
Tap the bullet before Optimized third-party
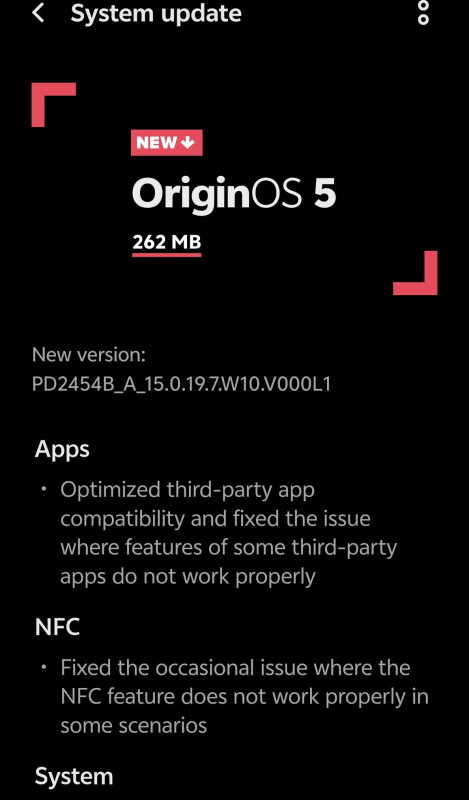coord(44,489)
